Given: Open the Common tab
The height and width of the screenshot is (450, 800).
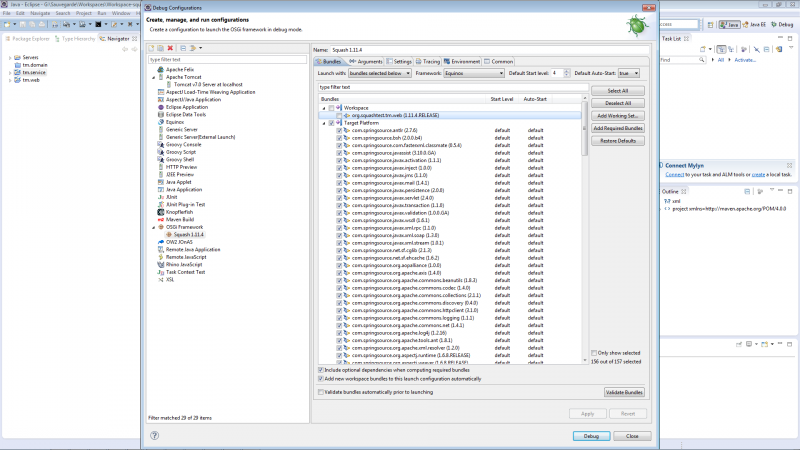Looking at the screenshot, I should click(x=498, y=61).
